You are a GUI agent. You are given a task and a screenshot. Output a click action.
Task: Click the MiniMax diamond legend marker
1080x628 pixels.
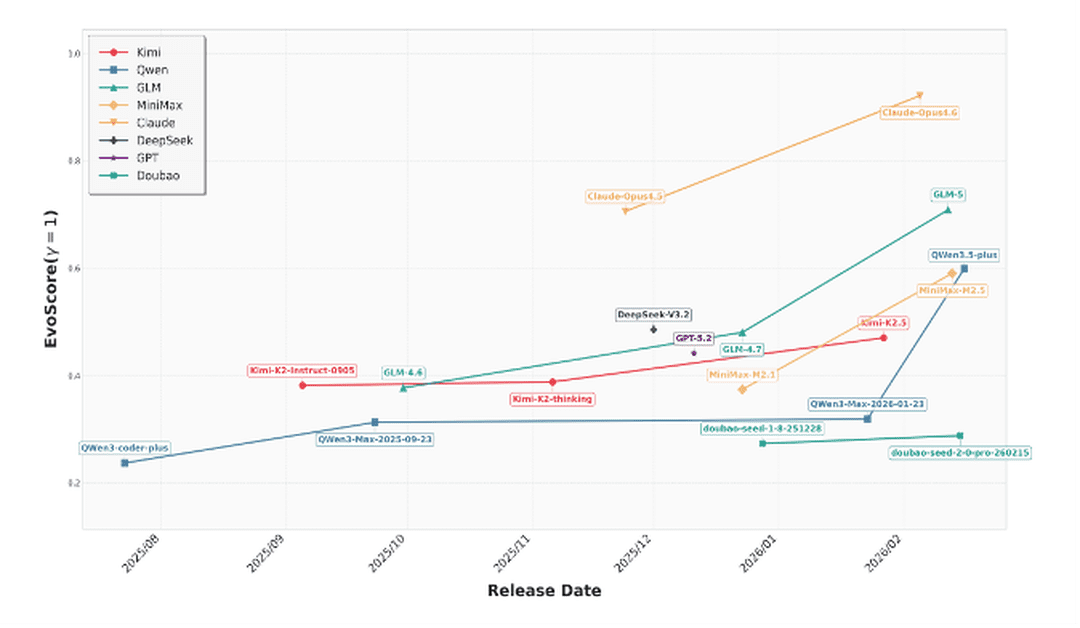[113, 105]
